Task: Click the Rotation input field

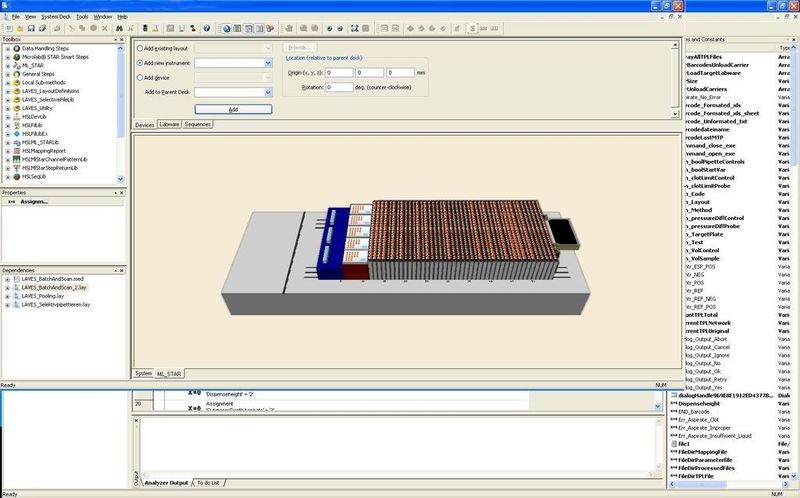Action: (339, 87)
